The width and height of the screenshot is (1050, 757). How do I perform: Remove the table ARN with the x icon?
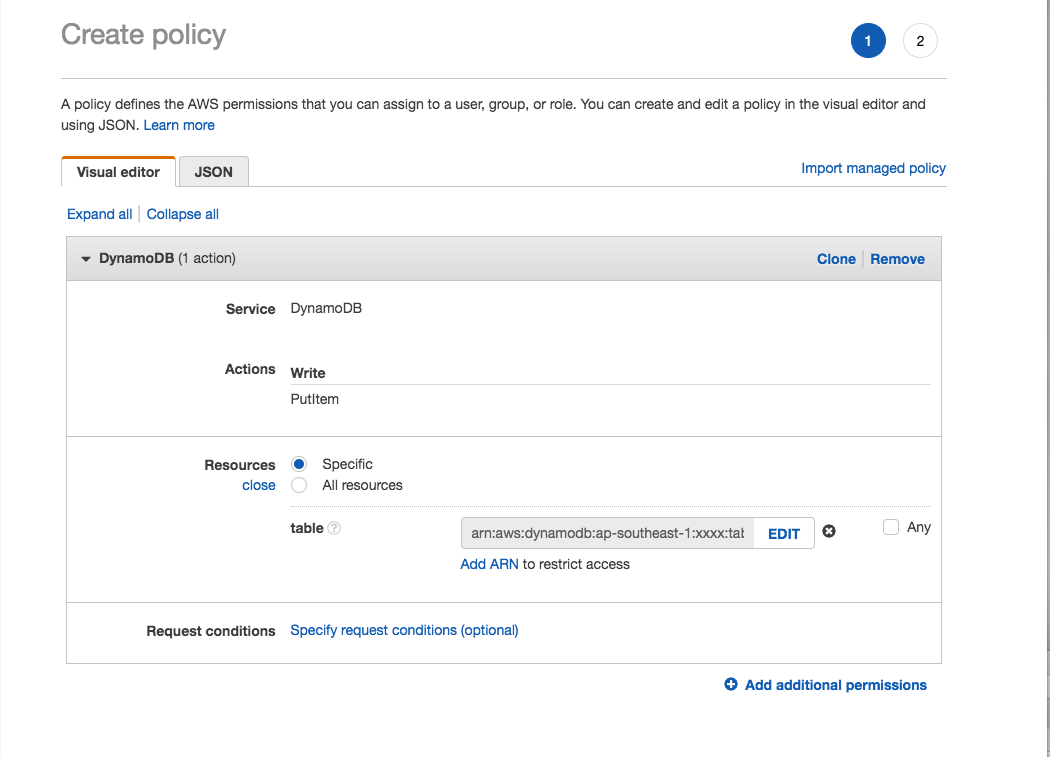pyautogui.click(x=829, y=531)
